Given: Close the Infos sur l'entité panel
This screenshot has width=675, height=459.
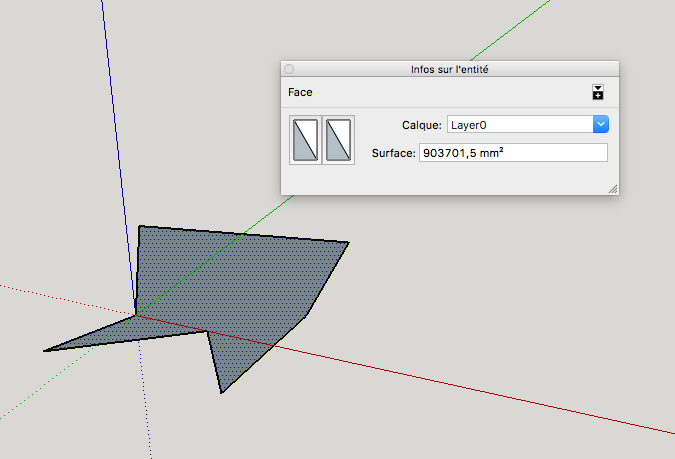Looking at the screenshot, I should click(289, 69).
